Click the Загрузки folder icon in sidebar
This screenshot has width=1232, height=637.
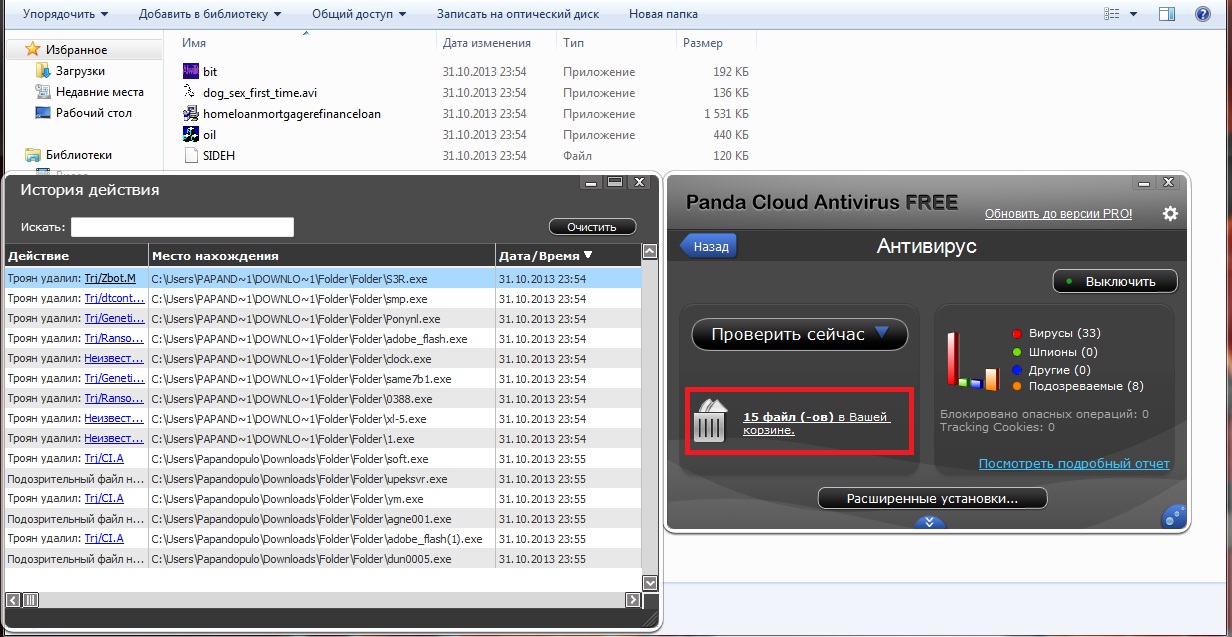coord(43,71)
